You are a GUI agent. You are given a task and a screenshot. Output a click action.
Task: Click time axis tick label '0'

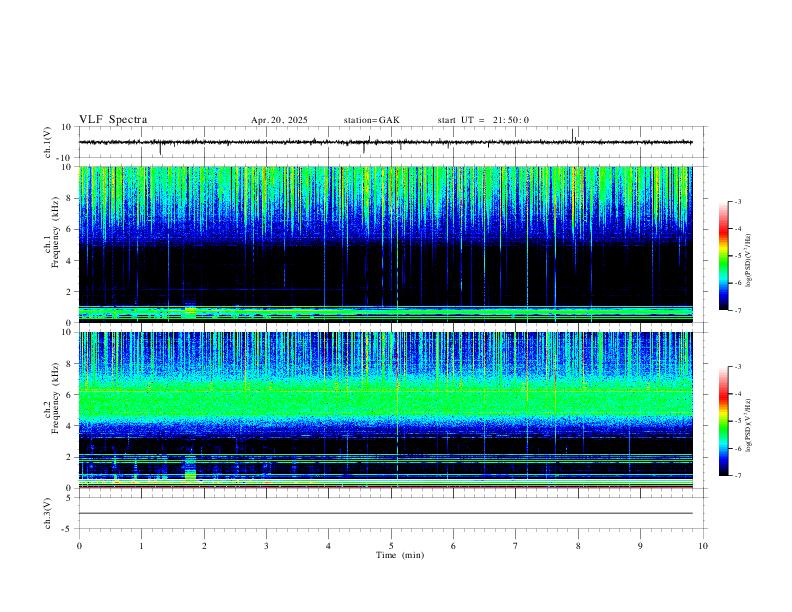click(79, 546)
